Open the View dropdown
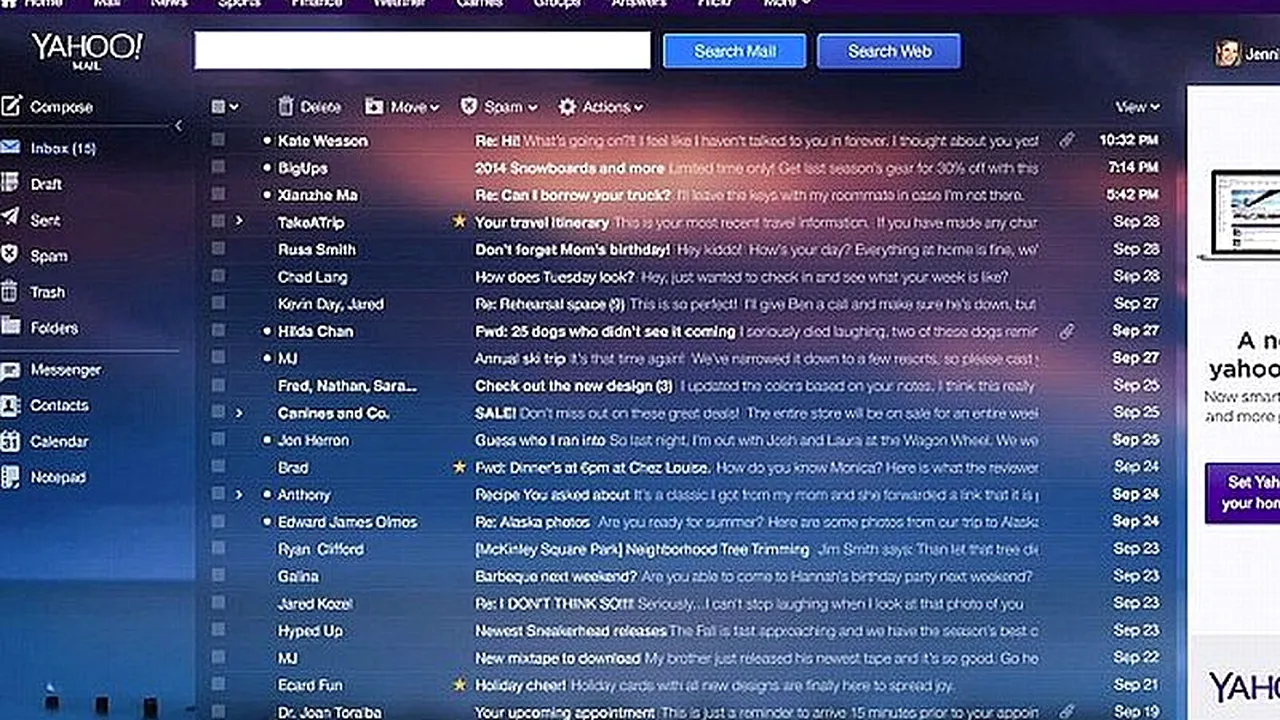This screenshot has width=1280, height=720. coord(1137,107)
